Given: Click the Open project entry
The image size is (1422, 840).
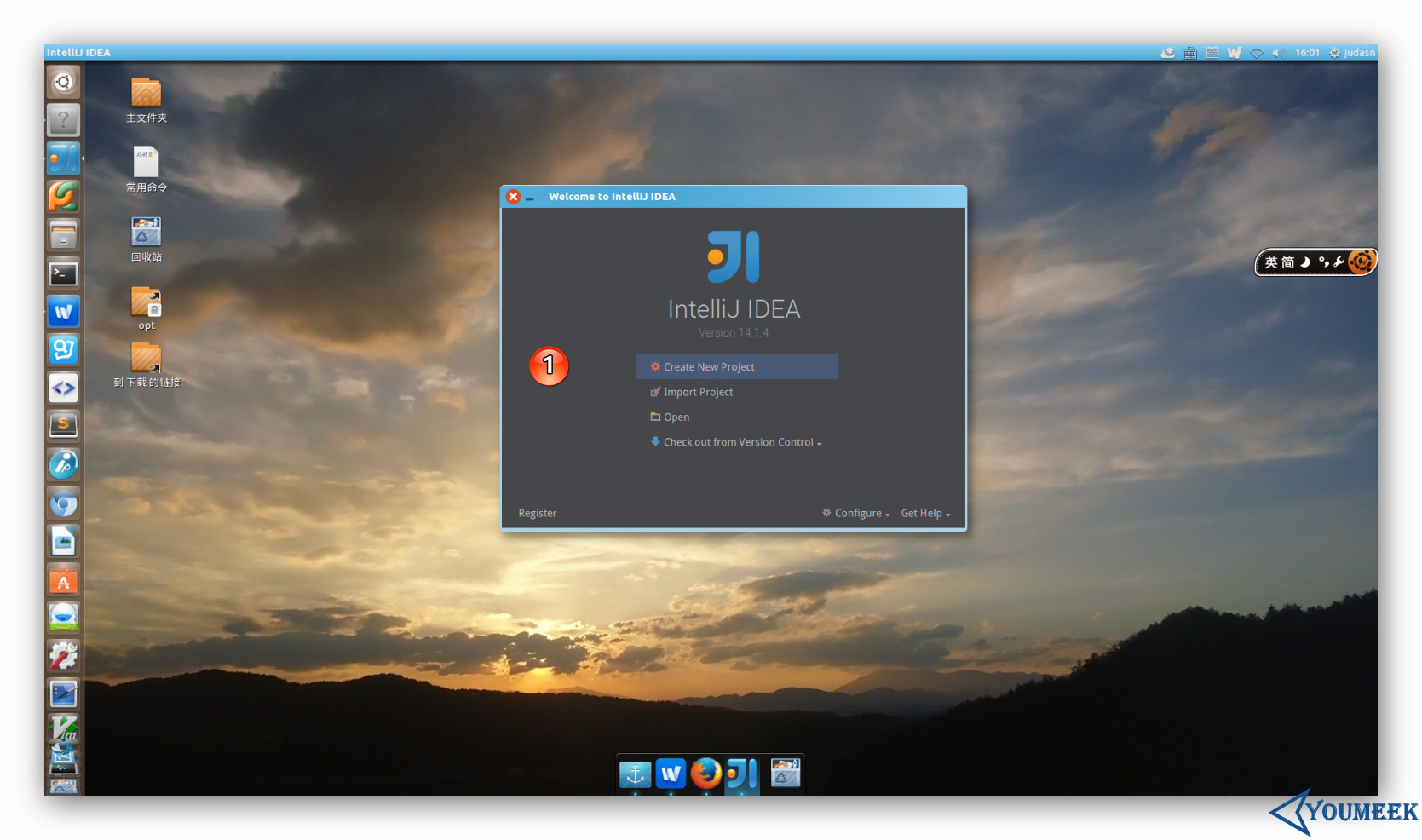Looking at the screenshot, I should pyautogui.click(x=676, y=417).
